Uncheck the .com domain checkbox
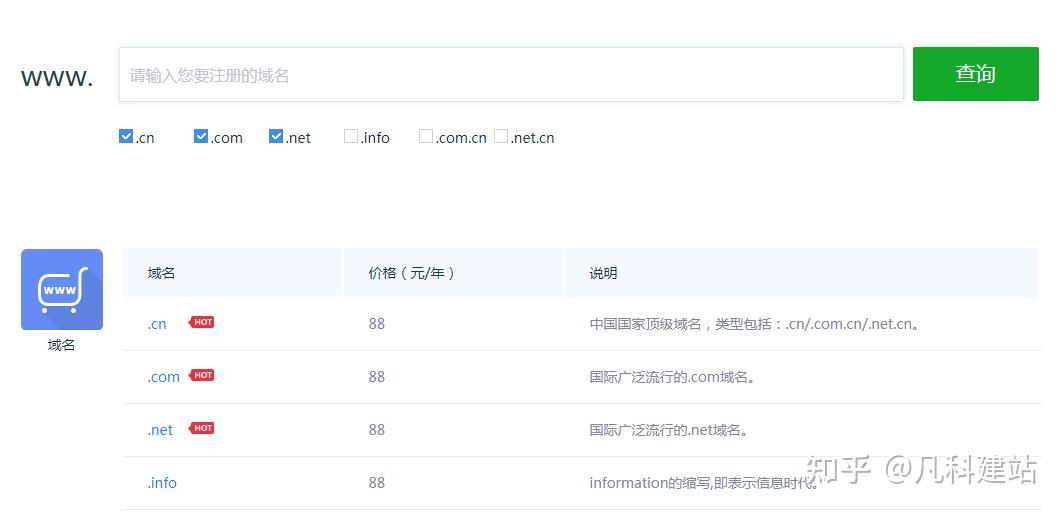The image size is (1064, 514). tap(201, 136)
